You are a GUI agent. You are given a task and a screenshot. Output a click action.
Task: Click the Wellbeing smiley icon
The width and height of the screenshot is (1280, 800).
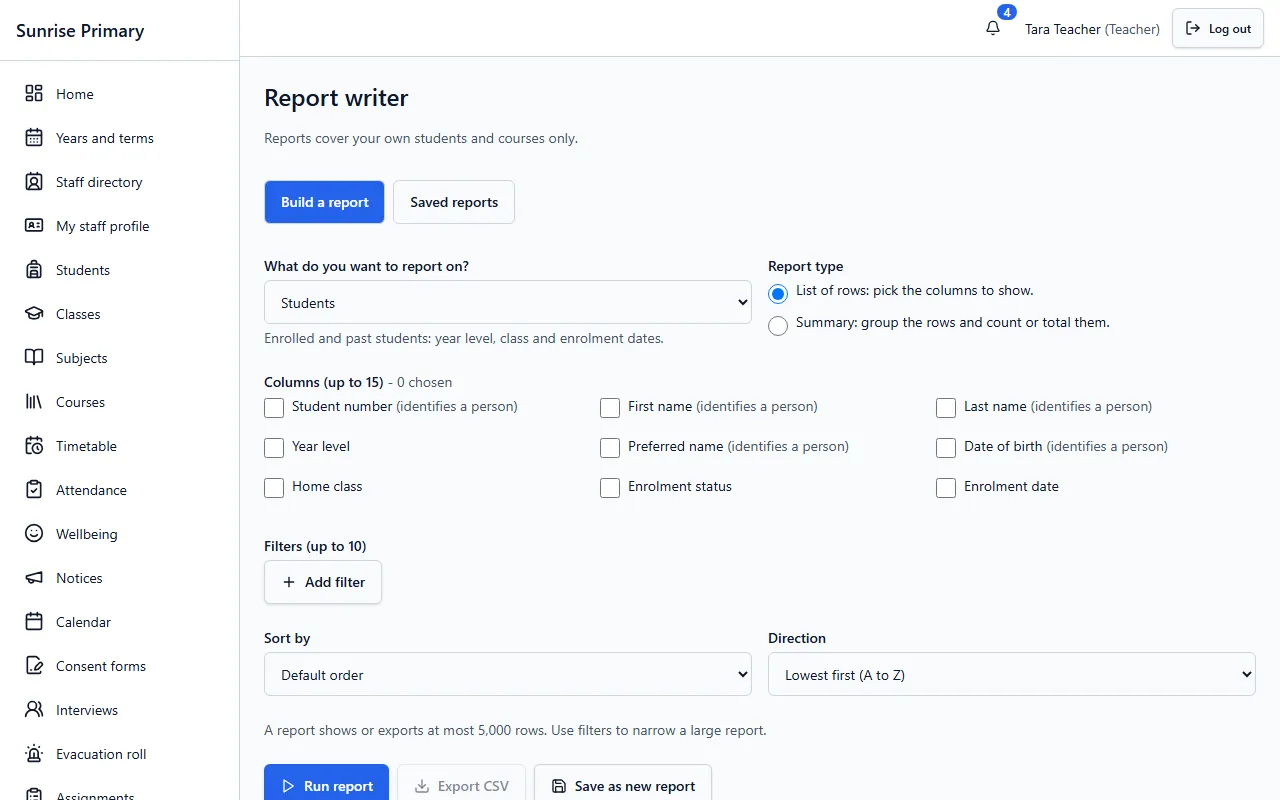[34, 534]
